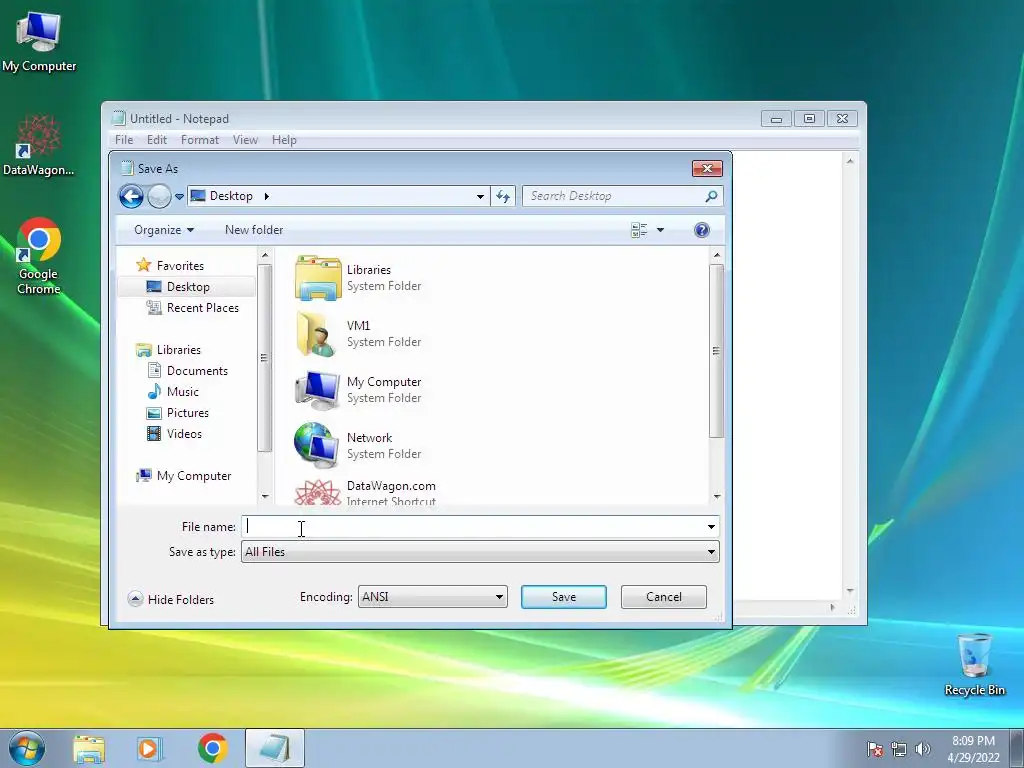Click the blue Help question mark icon
Image resolution: width=1024 pixels, height=768 pixels.
click(x=701, y=230)
